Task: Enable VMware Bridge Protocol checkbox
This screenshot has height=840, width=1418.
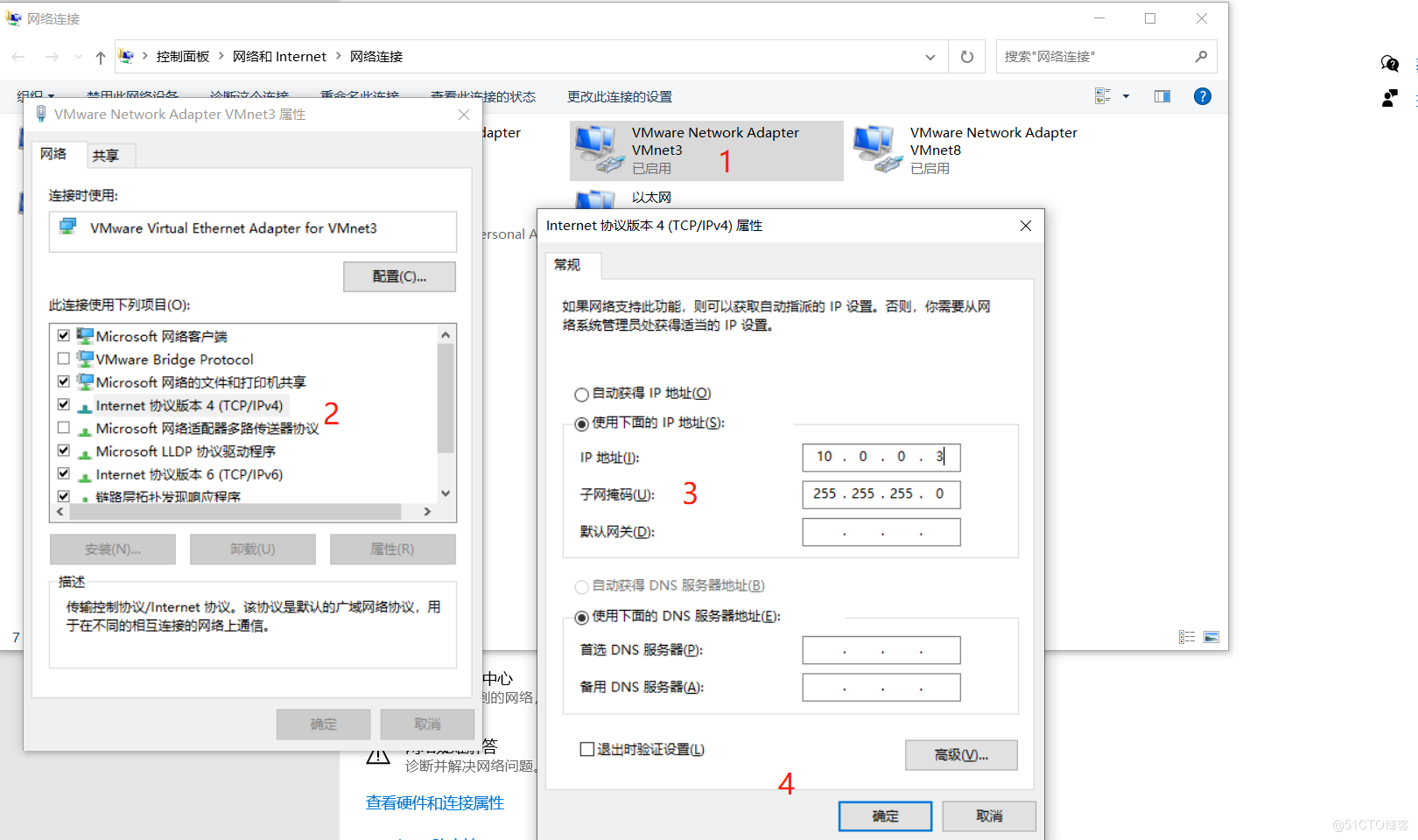Action: click(x=64, y=359)
